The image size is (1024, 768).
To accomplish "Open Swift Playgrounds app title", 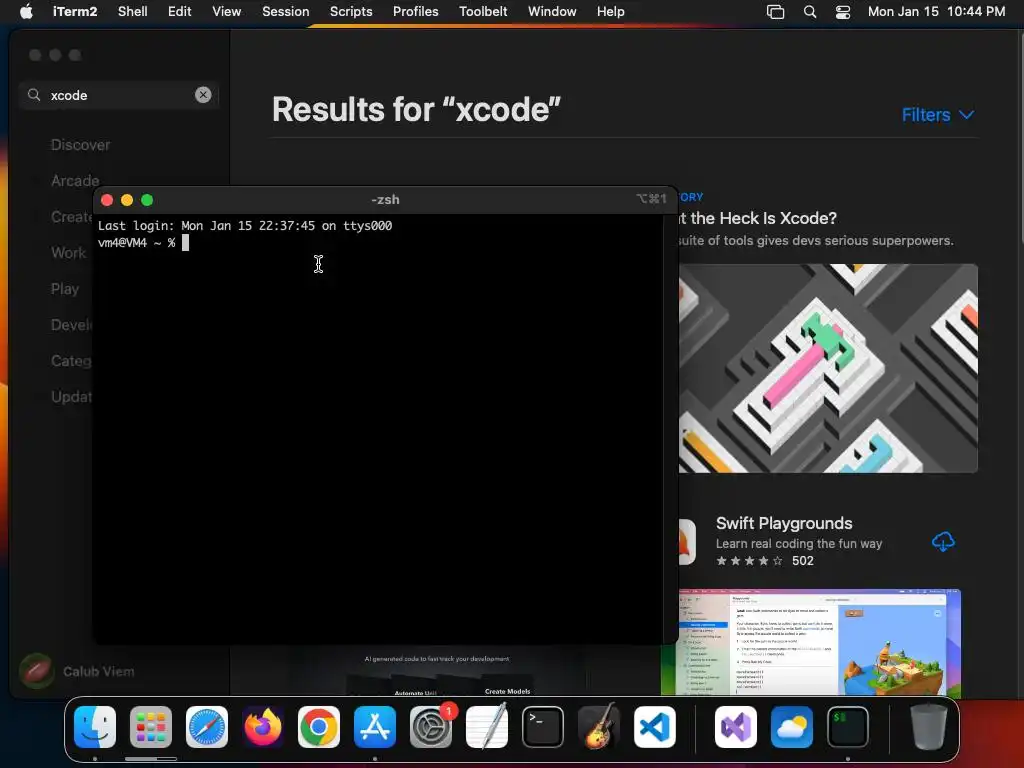I will pyautogui.click(x=784, y=523).
